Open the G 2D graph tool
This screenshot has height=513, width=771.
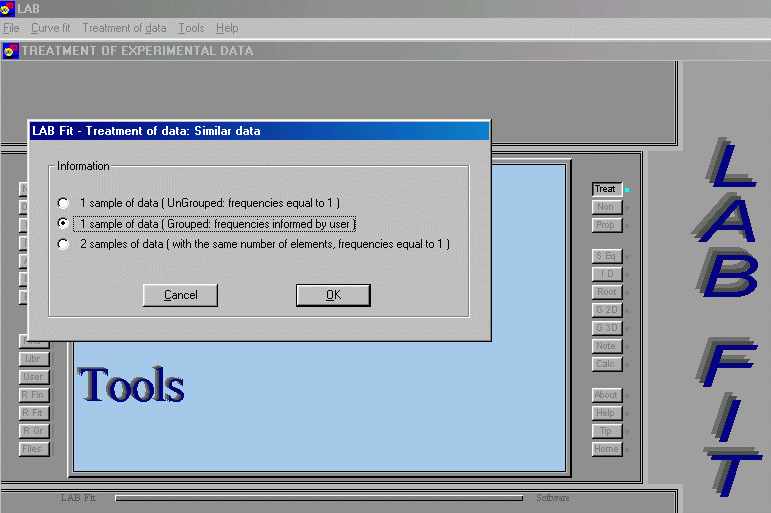(x=607, y=310)
